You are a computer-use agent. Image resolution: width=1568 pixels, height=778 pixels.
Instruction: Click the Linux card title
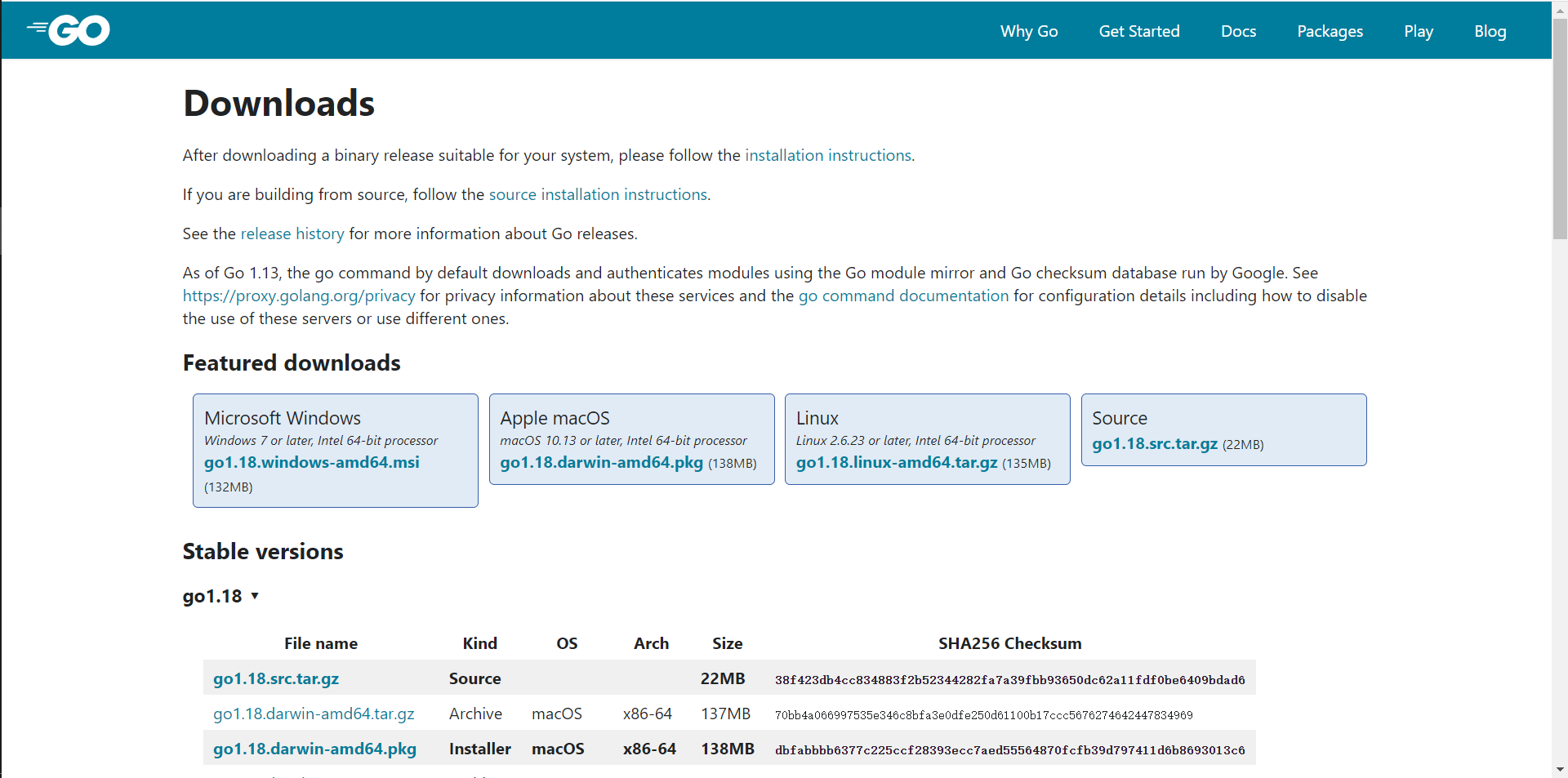pyautogui.click(x=817, y=418)
